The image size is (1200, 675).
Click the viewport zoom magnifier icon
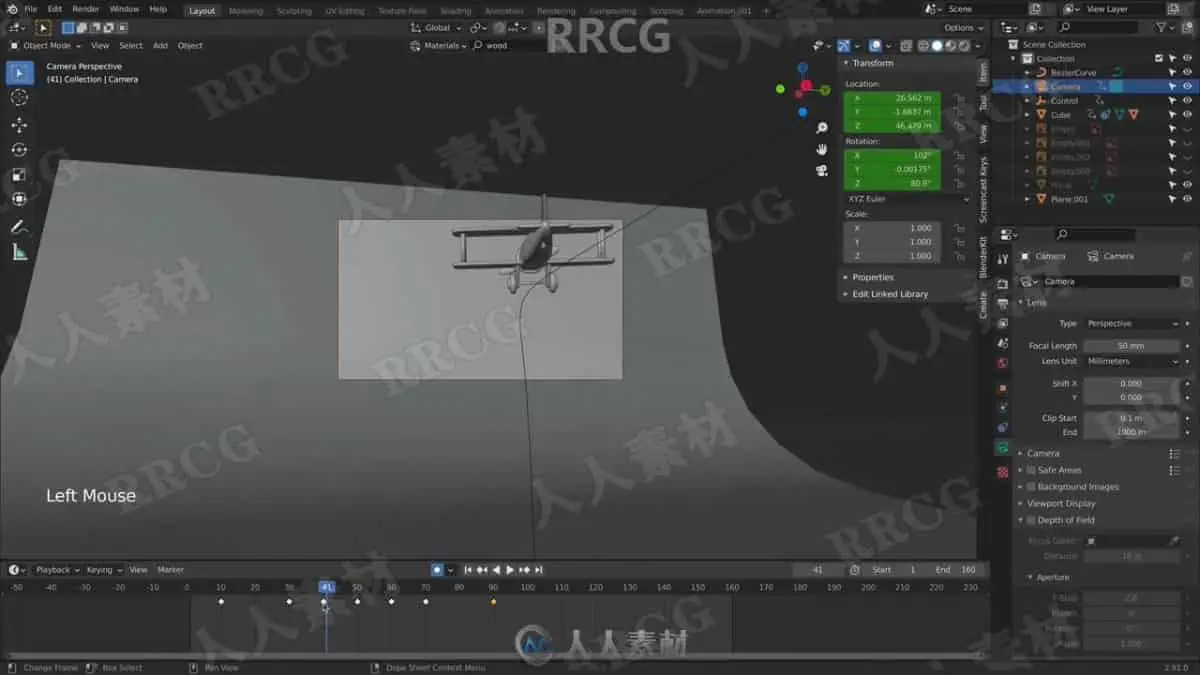(x=822, y=128)
